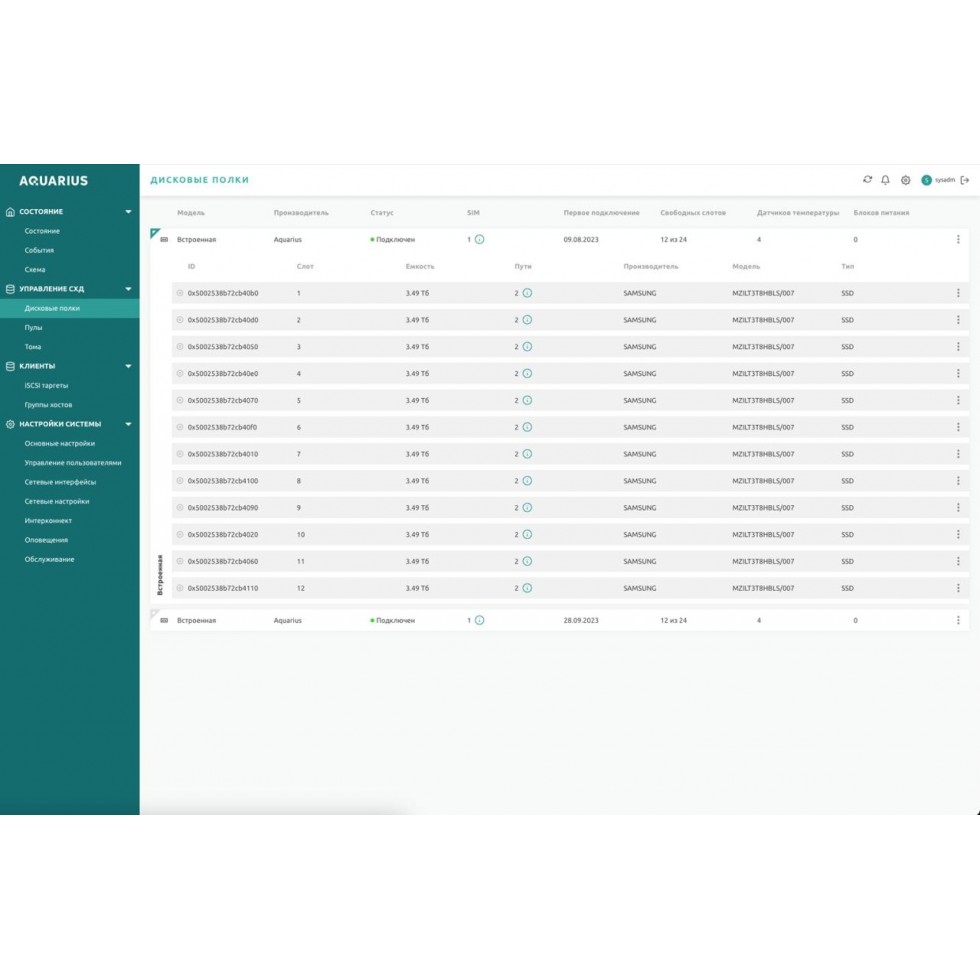Show paths info icon for slot 1 disk
Screen dimensions: 980x980
pos(527,293)
